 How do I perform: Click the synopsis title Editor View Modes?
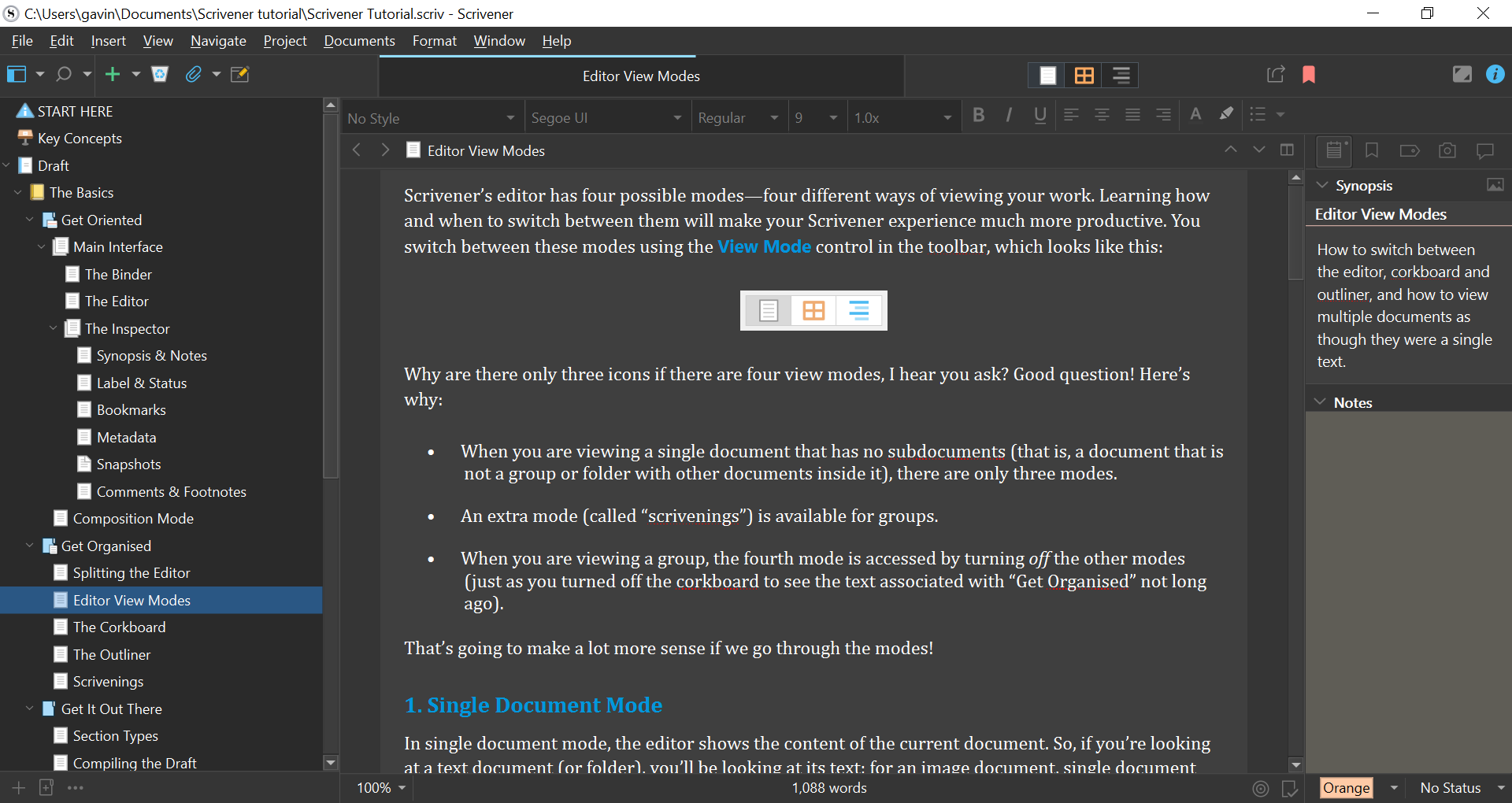point(1380,214)
